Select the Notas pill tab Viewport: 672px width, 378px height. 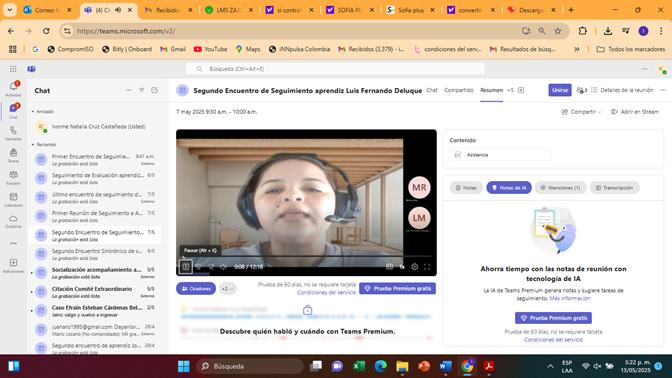(x=466, y=188)
